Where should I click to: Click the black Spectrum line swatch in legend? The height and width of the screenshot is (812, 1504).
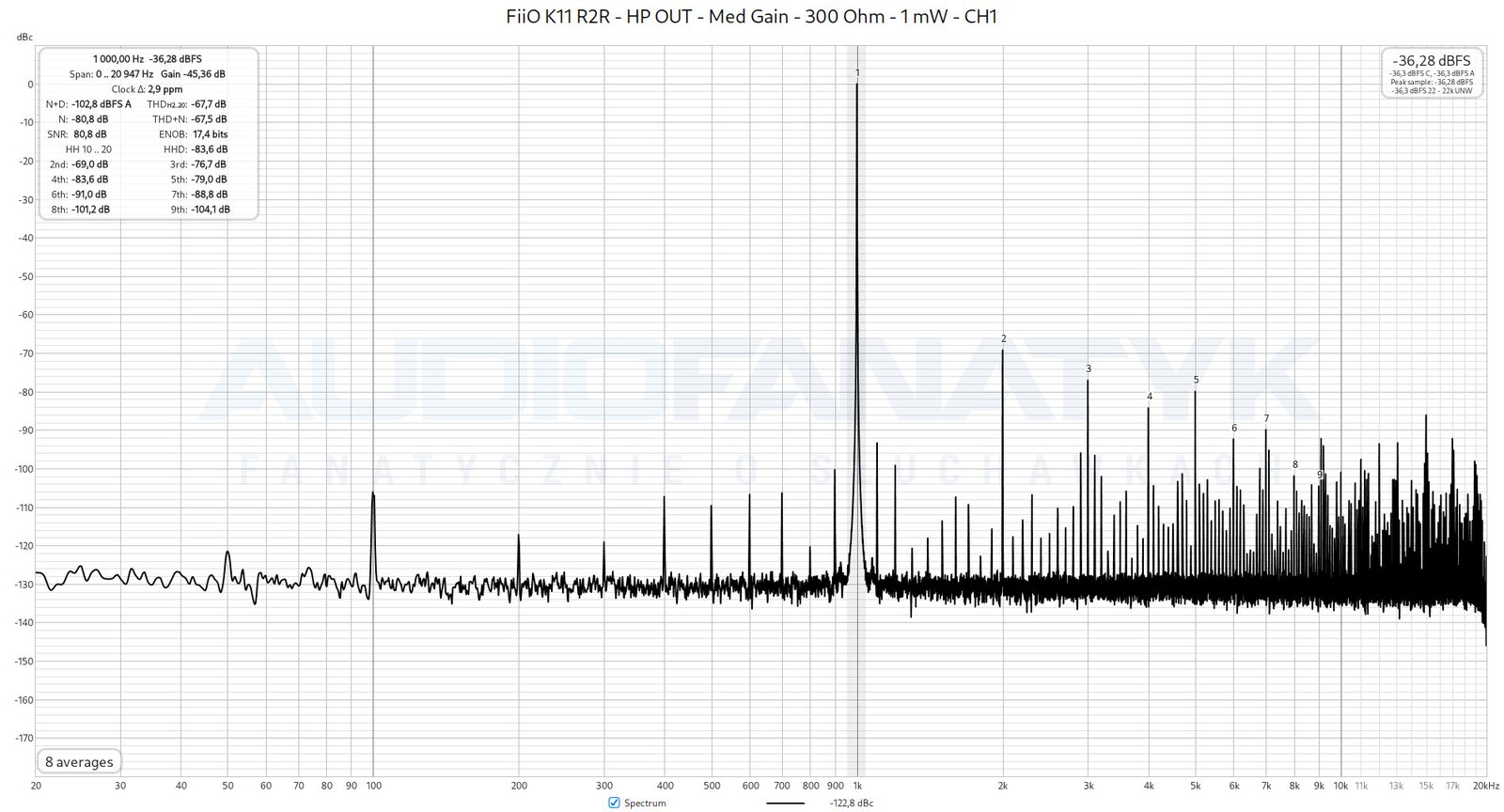tap(785, 804)
